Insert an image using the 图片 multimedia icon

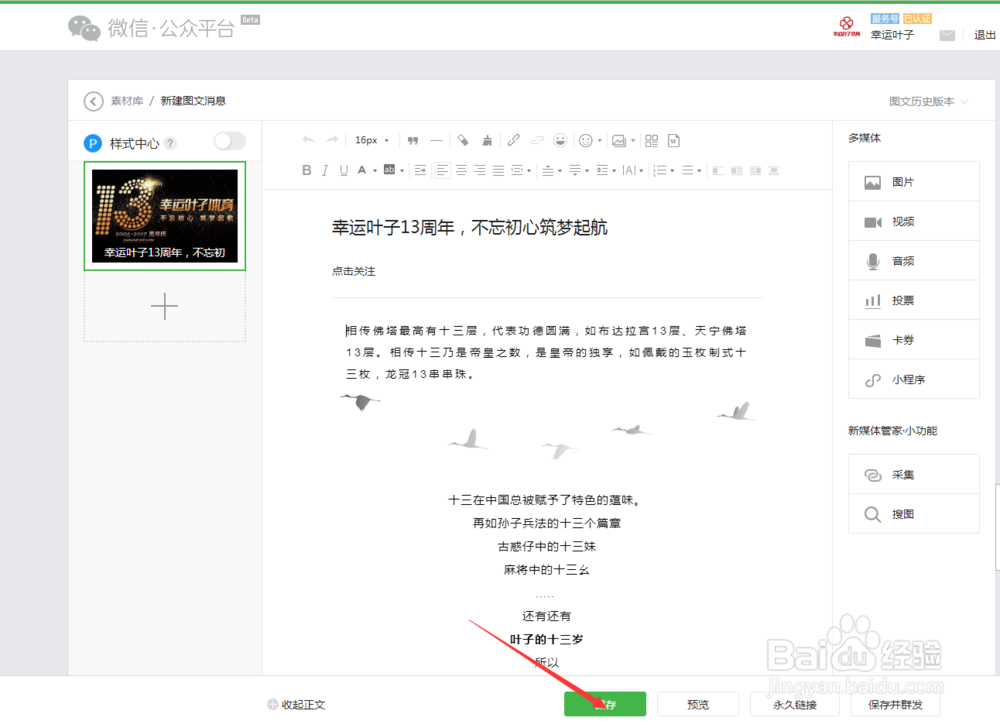pyautogui.click(x=912, y=181)
